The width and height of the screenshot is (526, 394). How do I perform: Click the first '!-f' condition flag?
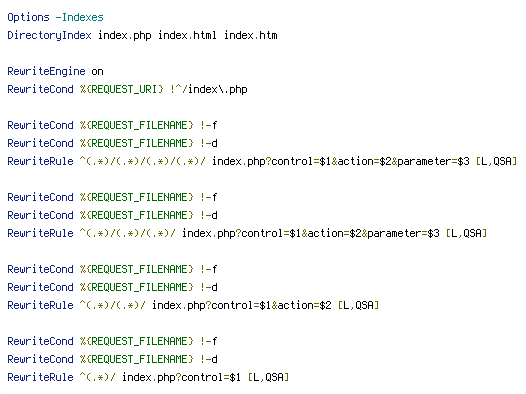208,125
